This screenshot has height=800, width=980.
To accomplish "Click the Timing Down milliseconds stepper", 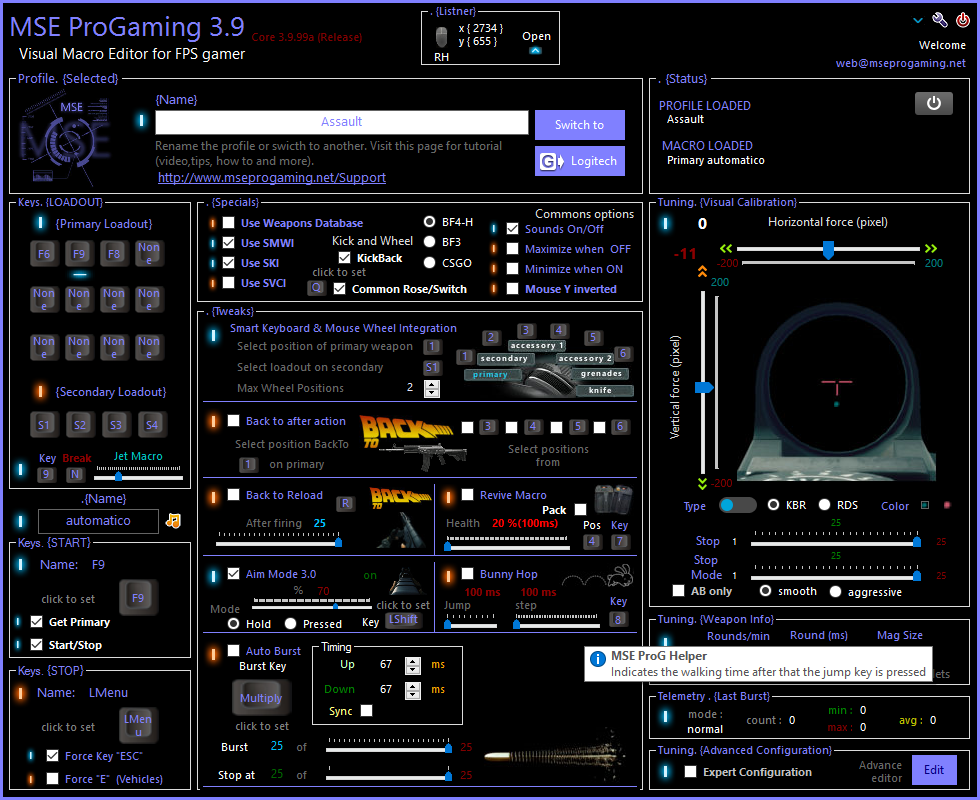I will pyautogui.click(x=412, y=691).
